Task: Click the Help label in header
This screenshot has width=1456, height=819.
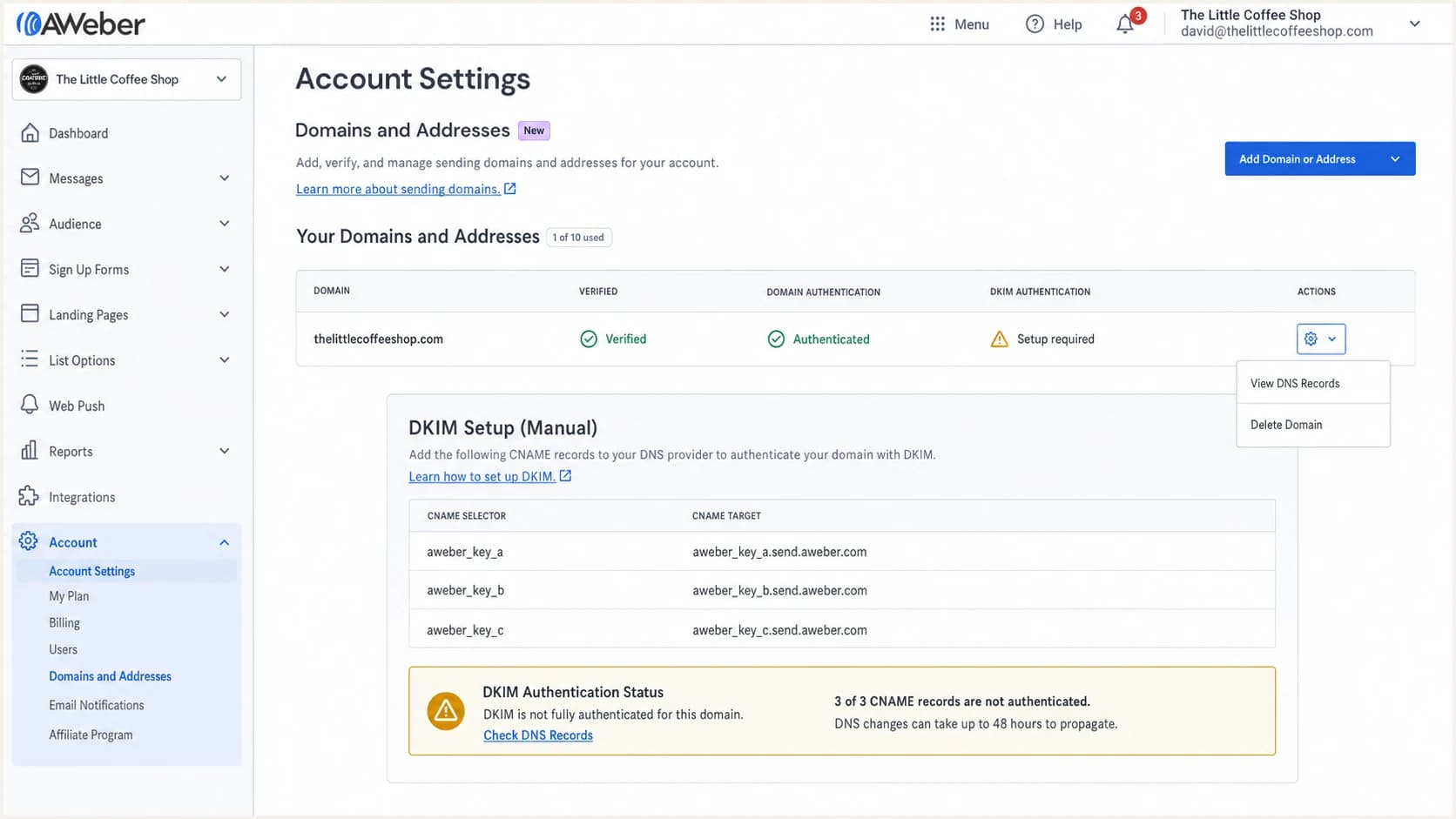Action: [x=1068, y=24]
